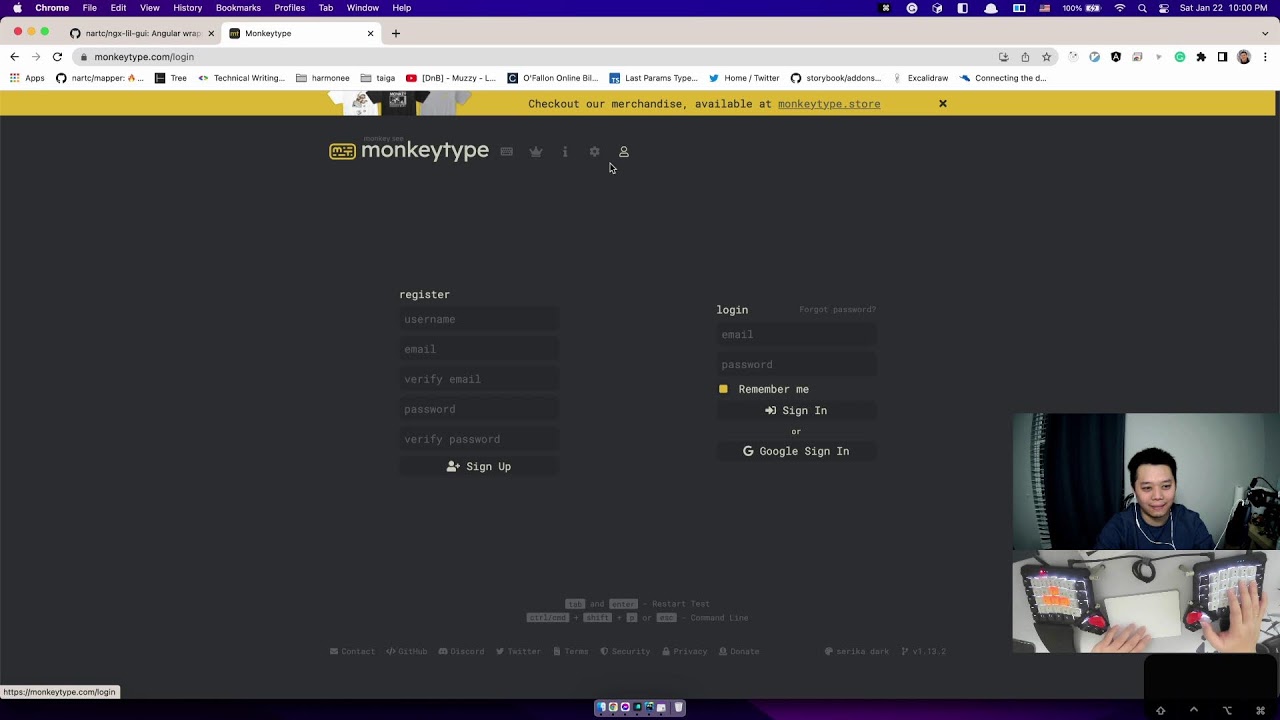The image size is (1280, 720).
Task: Click the v1.13.2 version label
Action: pos(923,651)
